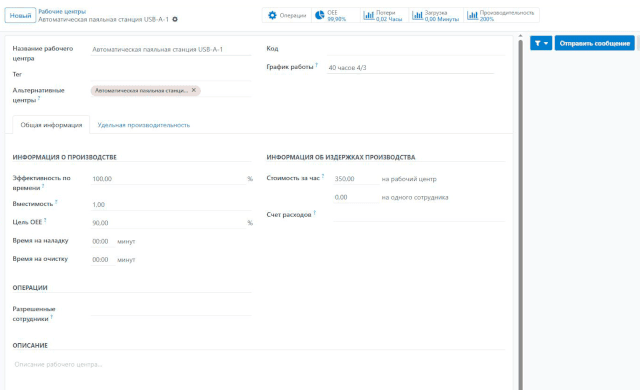640x390 pixels.
Task: Click the Описание рабочего центра text area
Action: pos(259,364)
